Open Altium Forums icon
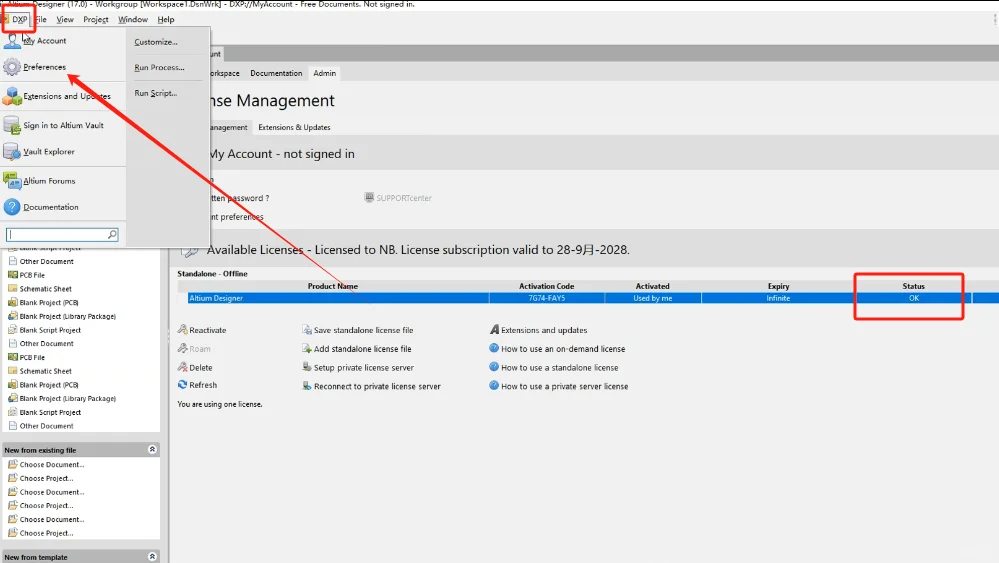The image size is (999, 563). pos(12,181)
